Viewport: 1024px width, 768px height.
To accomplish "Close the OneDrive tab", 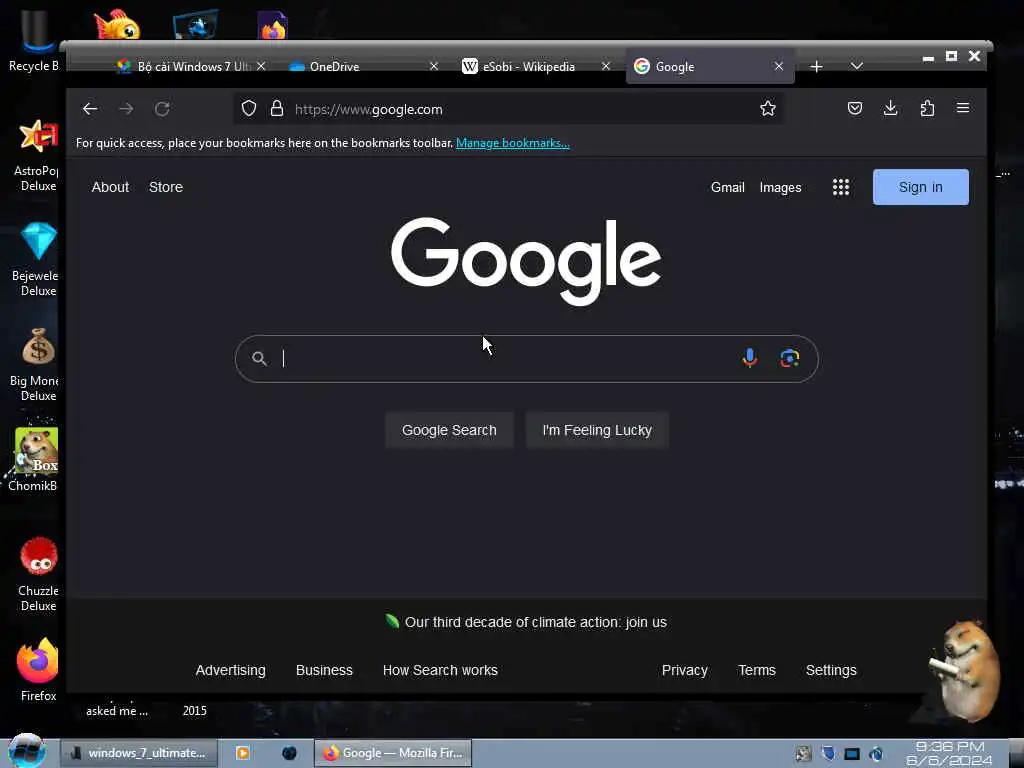I will [x=434, y=67].
